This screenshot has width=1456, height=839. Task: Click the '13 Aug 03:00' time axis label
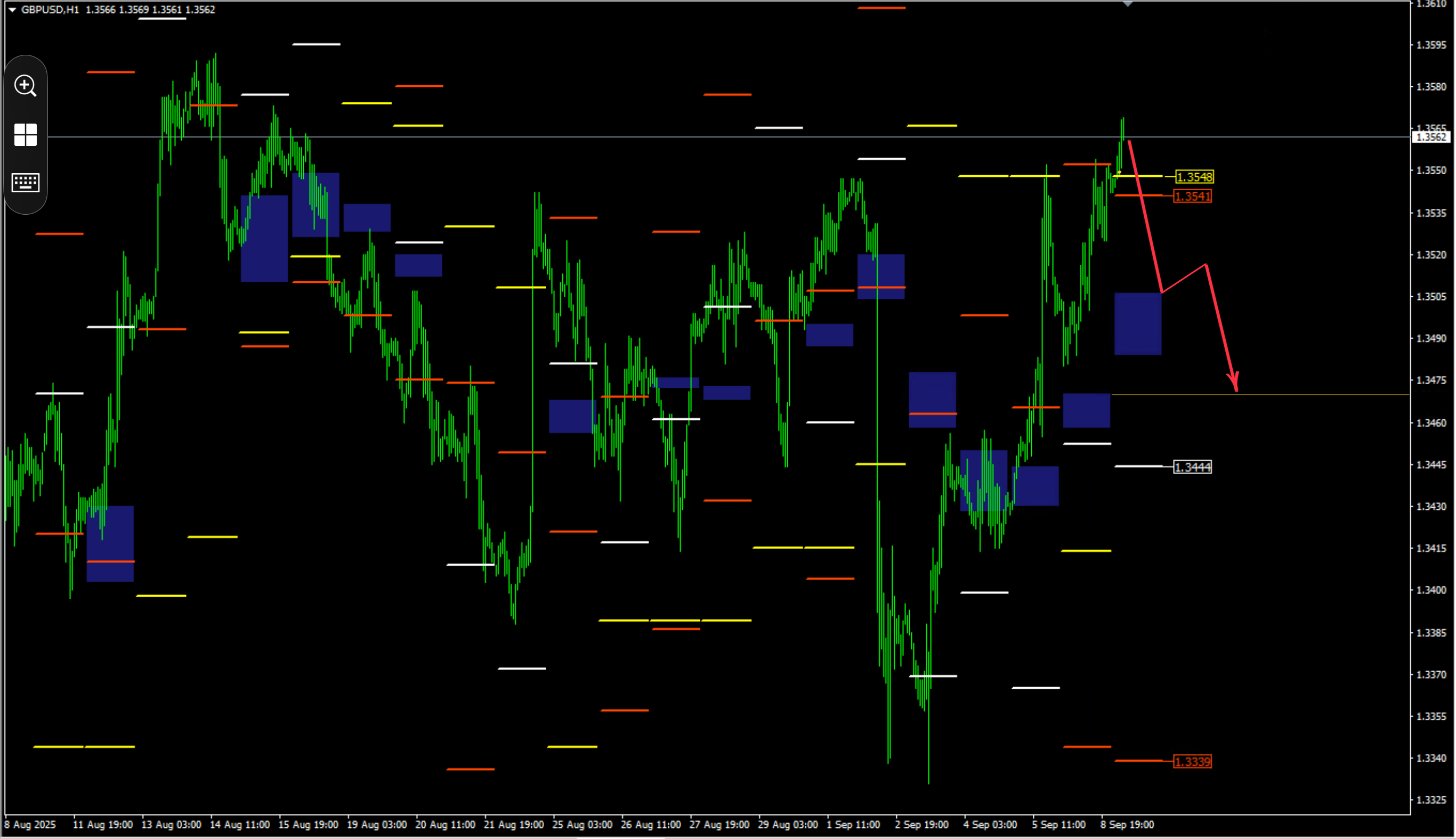(171, 825)
